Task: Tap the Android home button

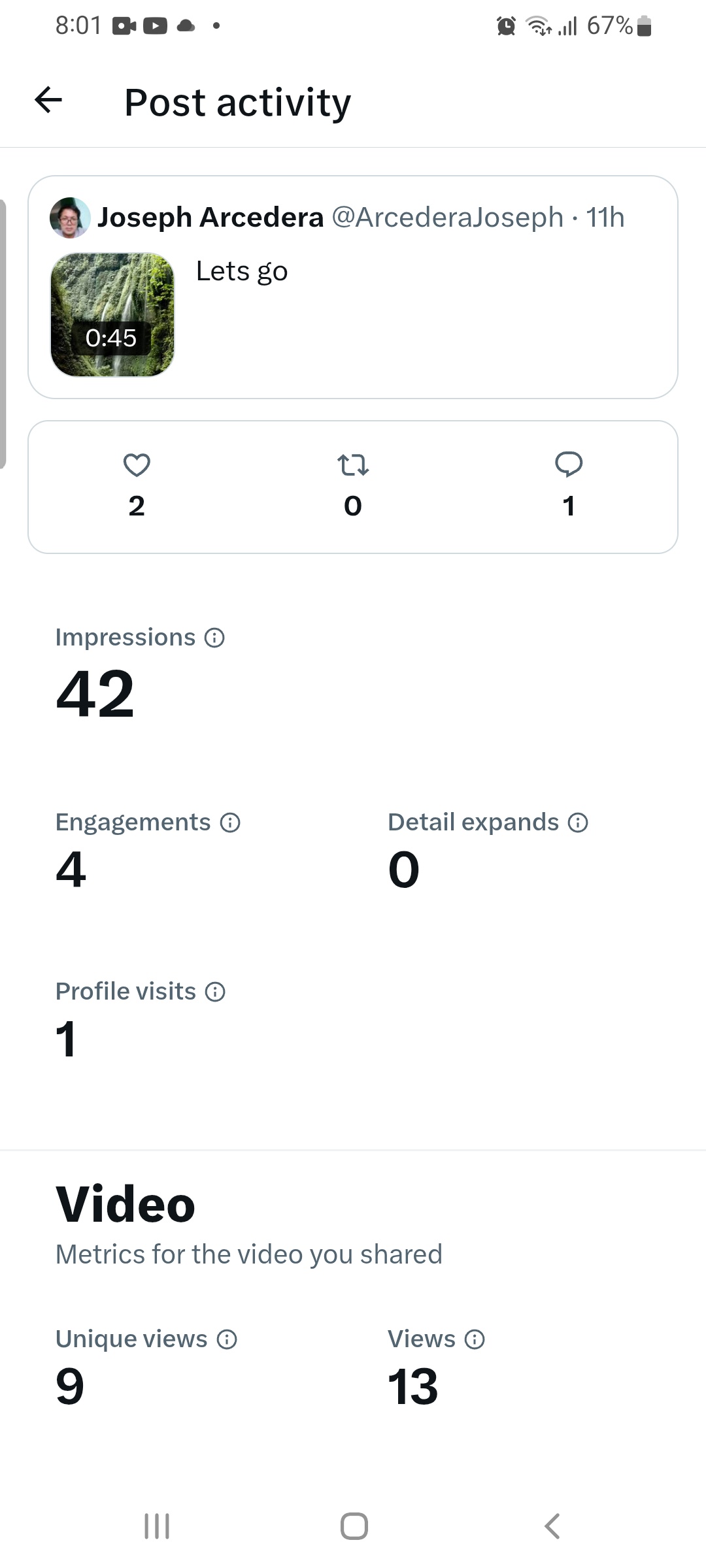Action: [354, 1526]
